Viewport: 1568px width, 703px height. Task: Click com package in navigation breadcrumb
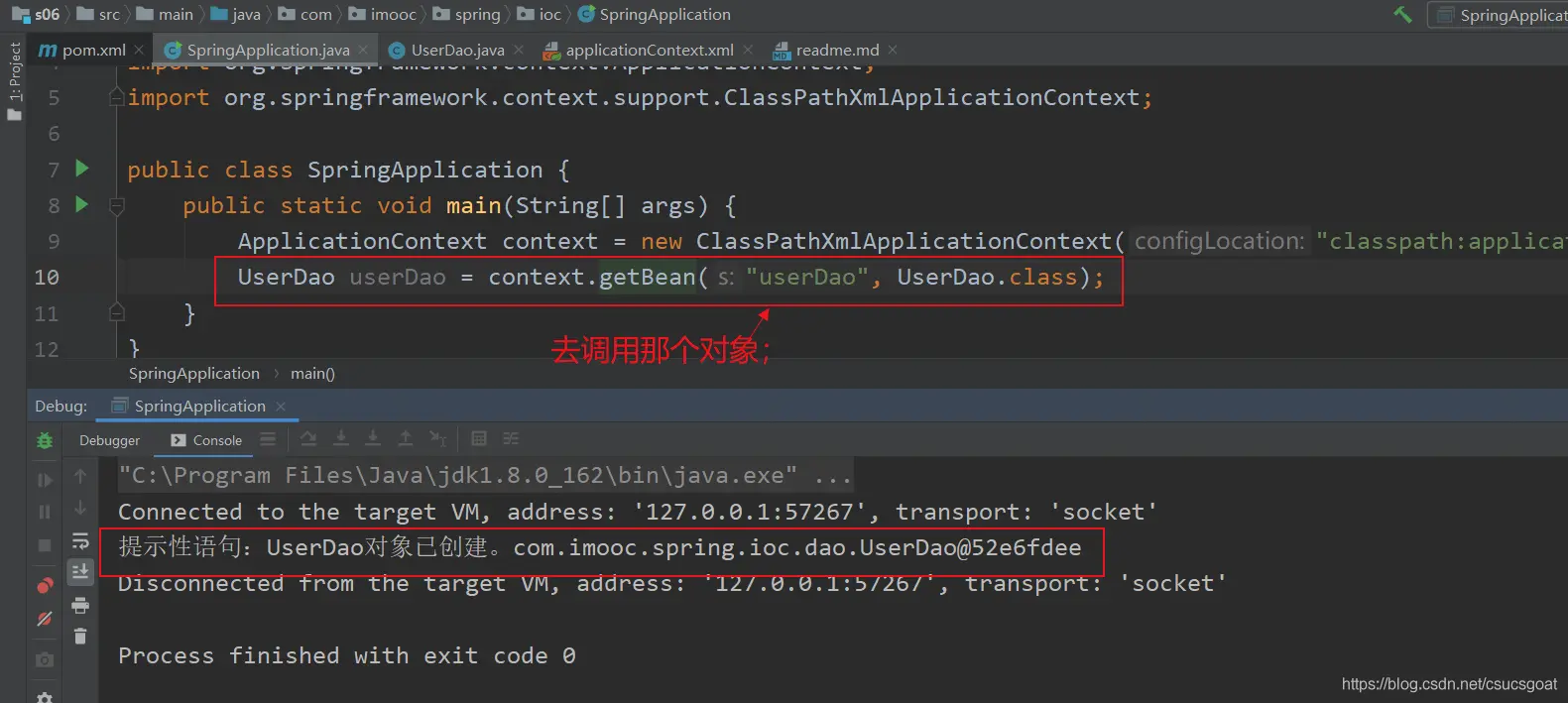[x=305, y=14]
